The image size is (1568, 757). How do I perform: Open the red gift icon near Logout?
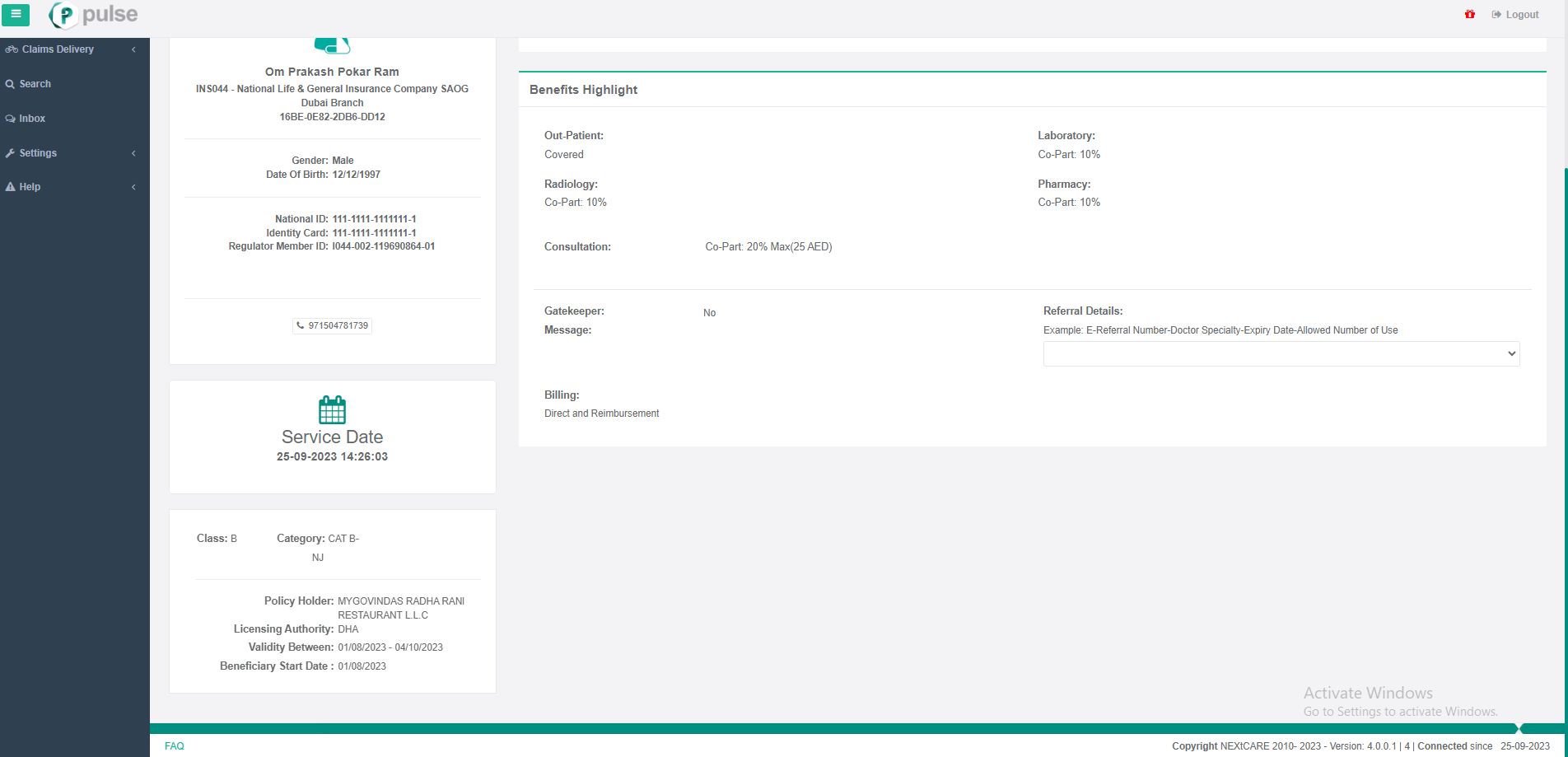(1469, 15)
